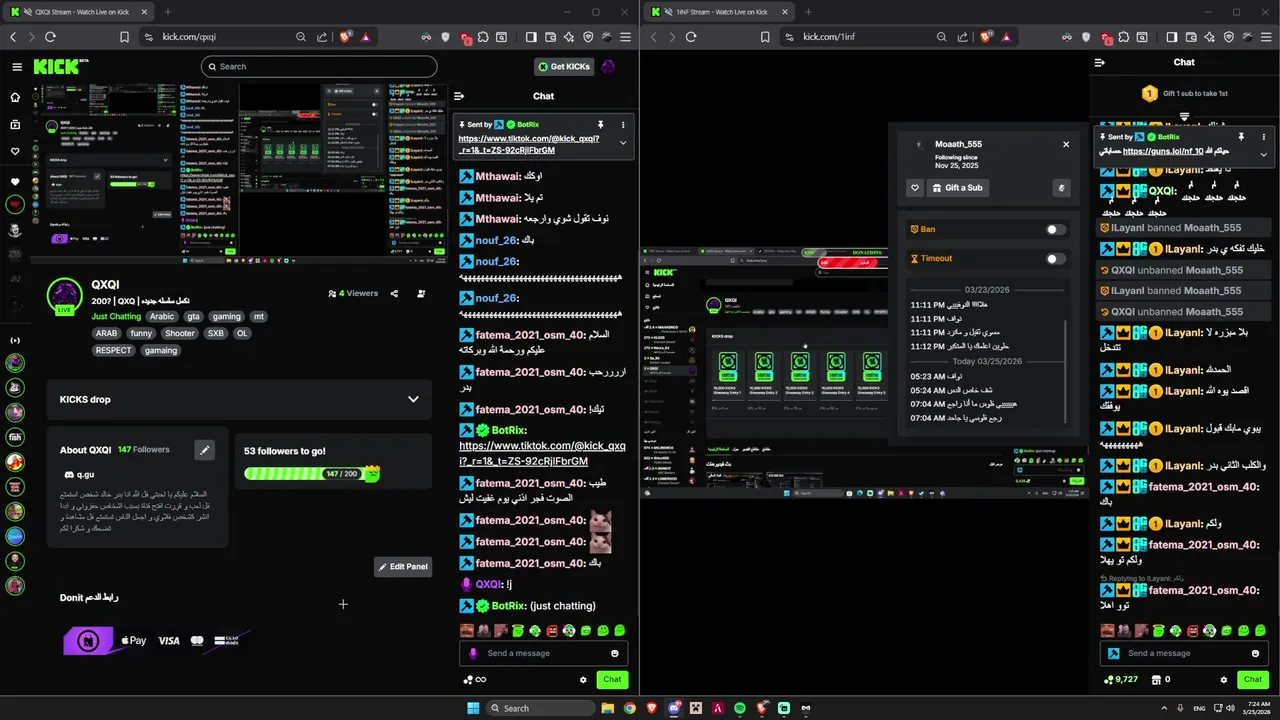Add a new panel with the plus icon

343,604
